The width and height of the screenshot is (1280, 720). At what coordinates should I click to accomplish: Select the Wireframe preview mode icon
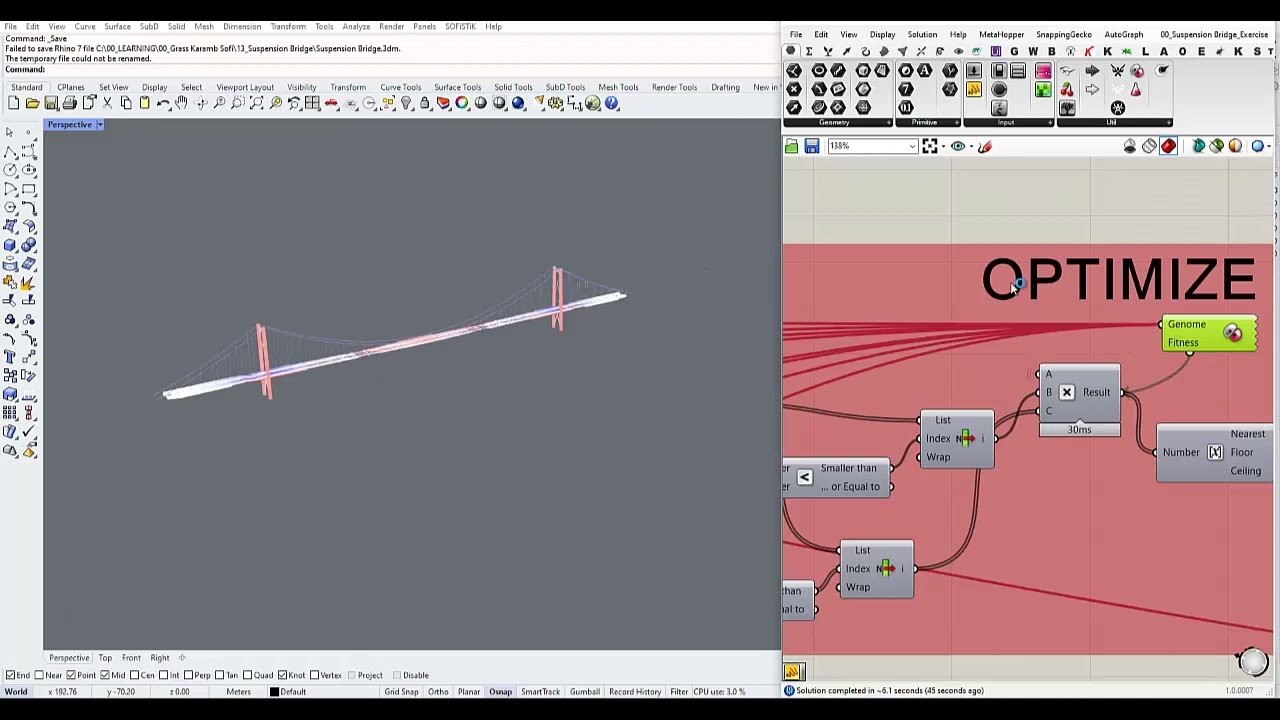[x=1149, y=147]
